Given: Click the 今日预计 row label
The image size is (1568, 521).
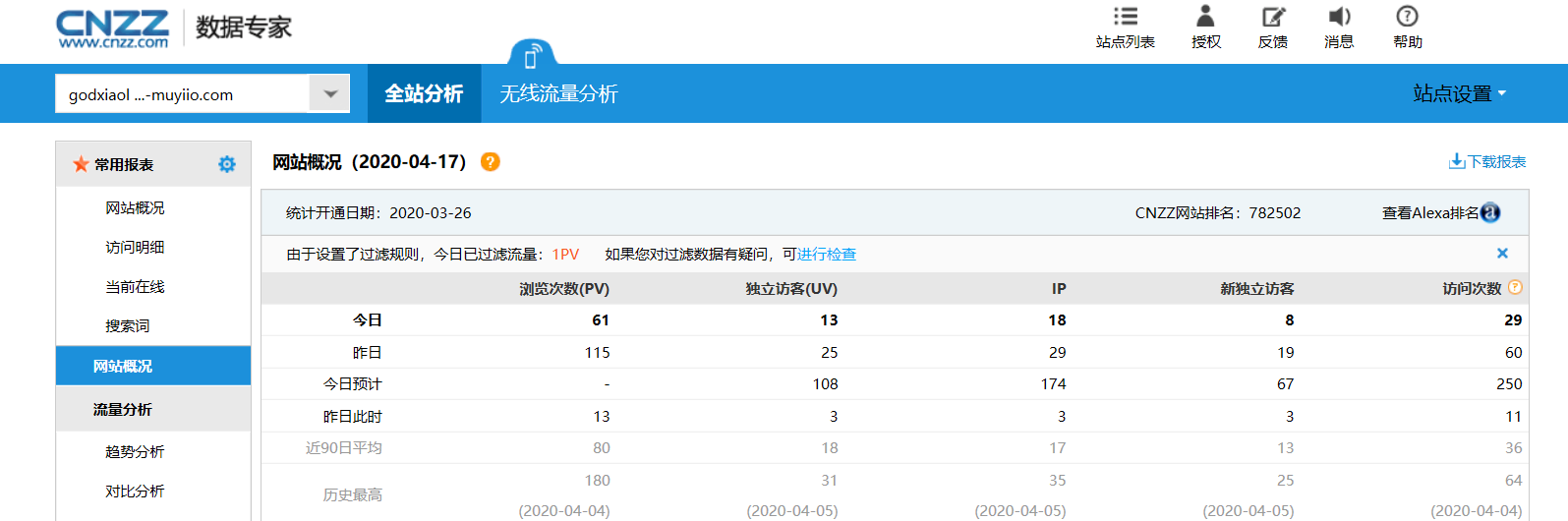Looking at the screenshot, I should click(x=353, y=383).
